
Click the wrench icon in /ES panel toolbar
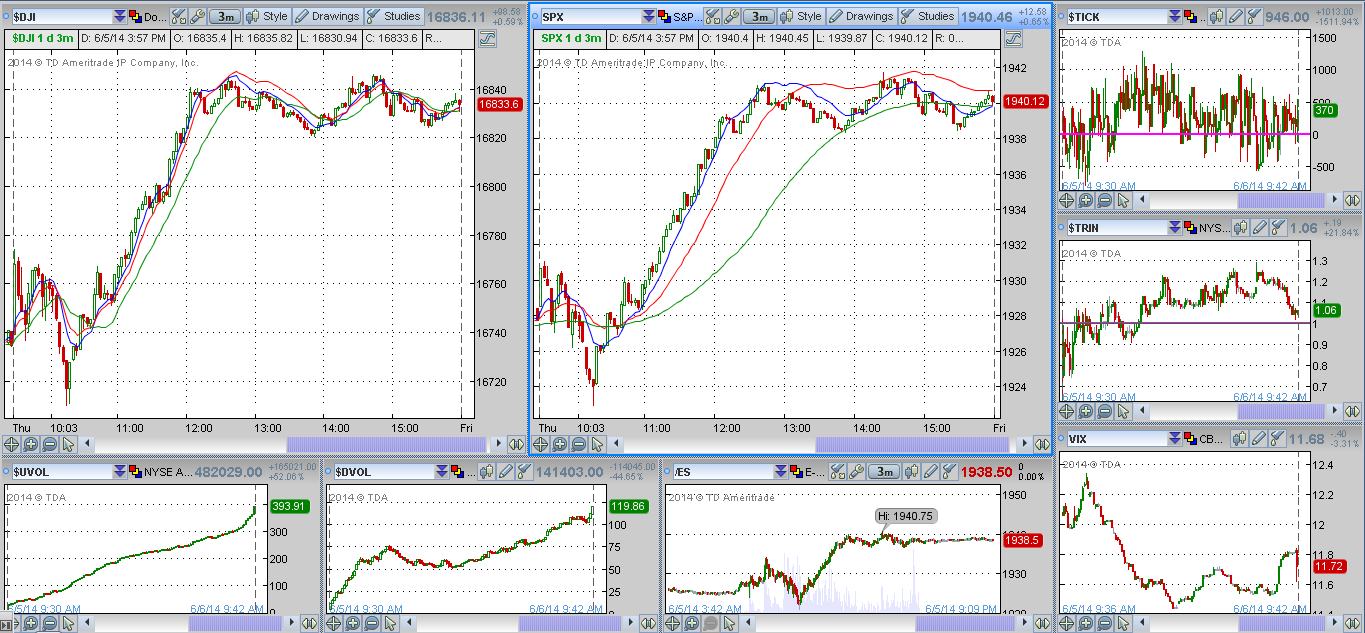[x=857, y=472]
